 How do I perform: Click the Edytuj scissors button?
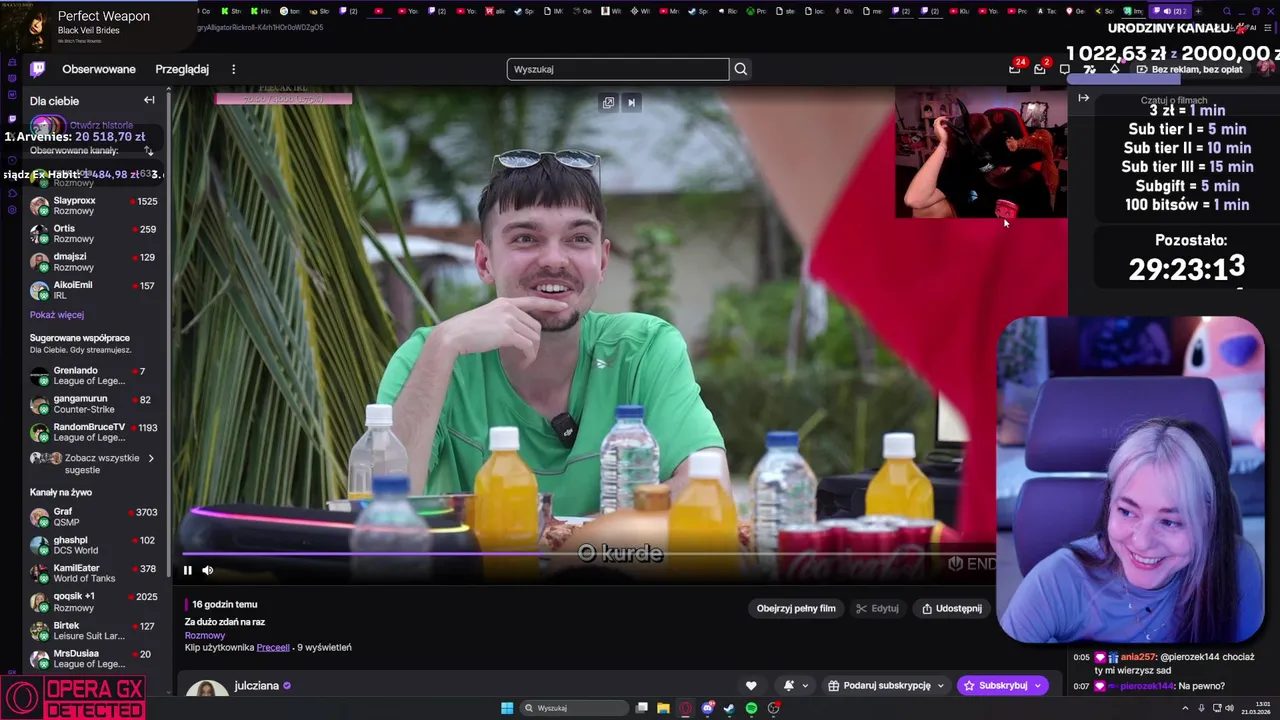(x=878, y=608)
